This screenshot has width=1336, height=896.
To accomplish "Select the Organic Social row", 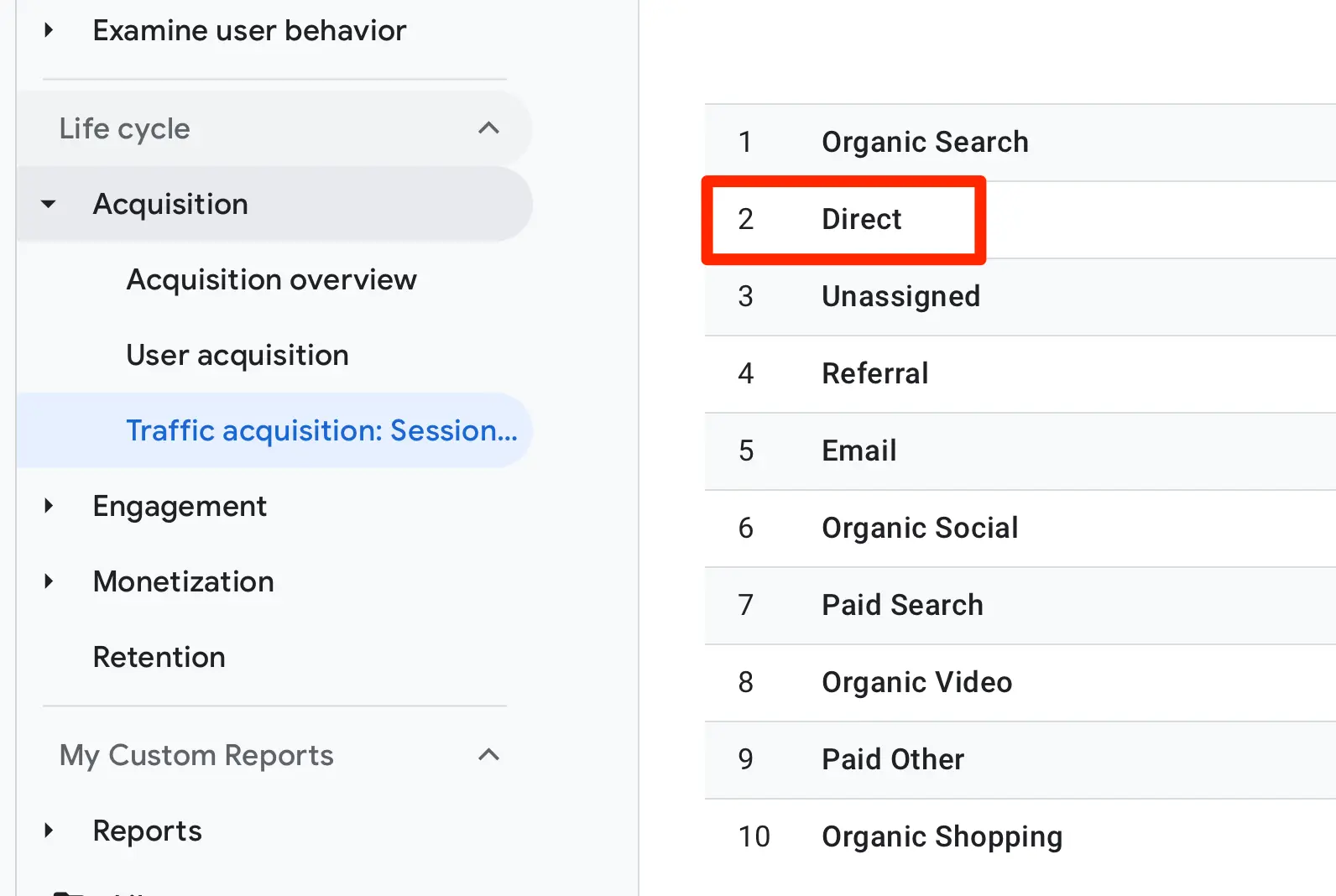I will coord(920,528).
